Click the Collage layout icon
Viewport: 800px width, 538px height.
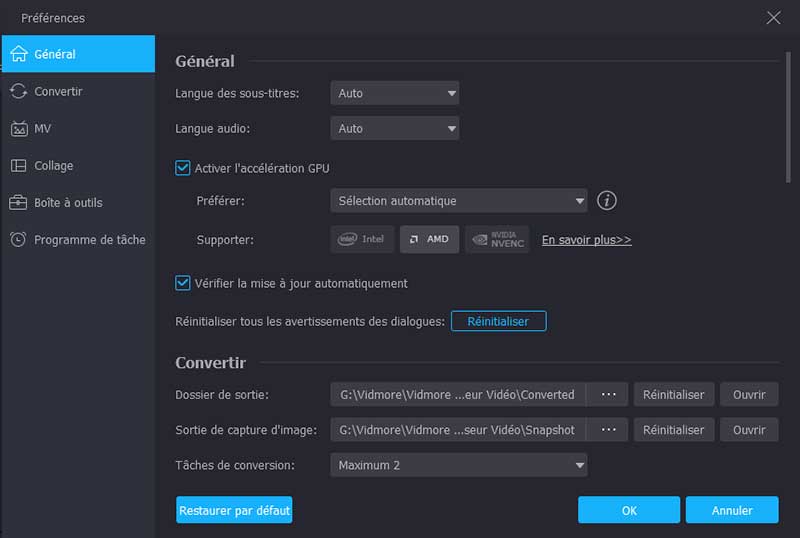19,165
